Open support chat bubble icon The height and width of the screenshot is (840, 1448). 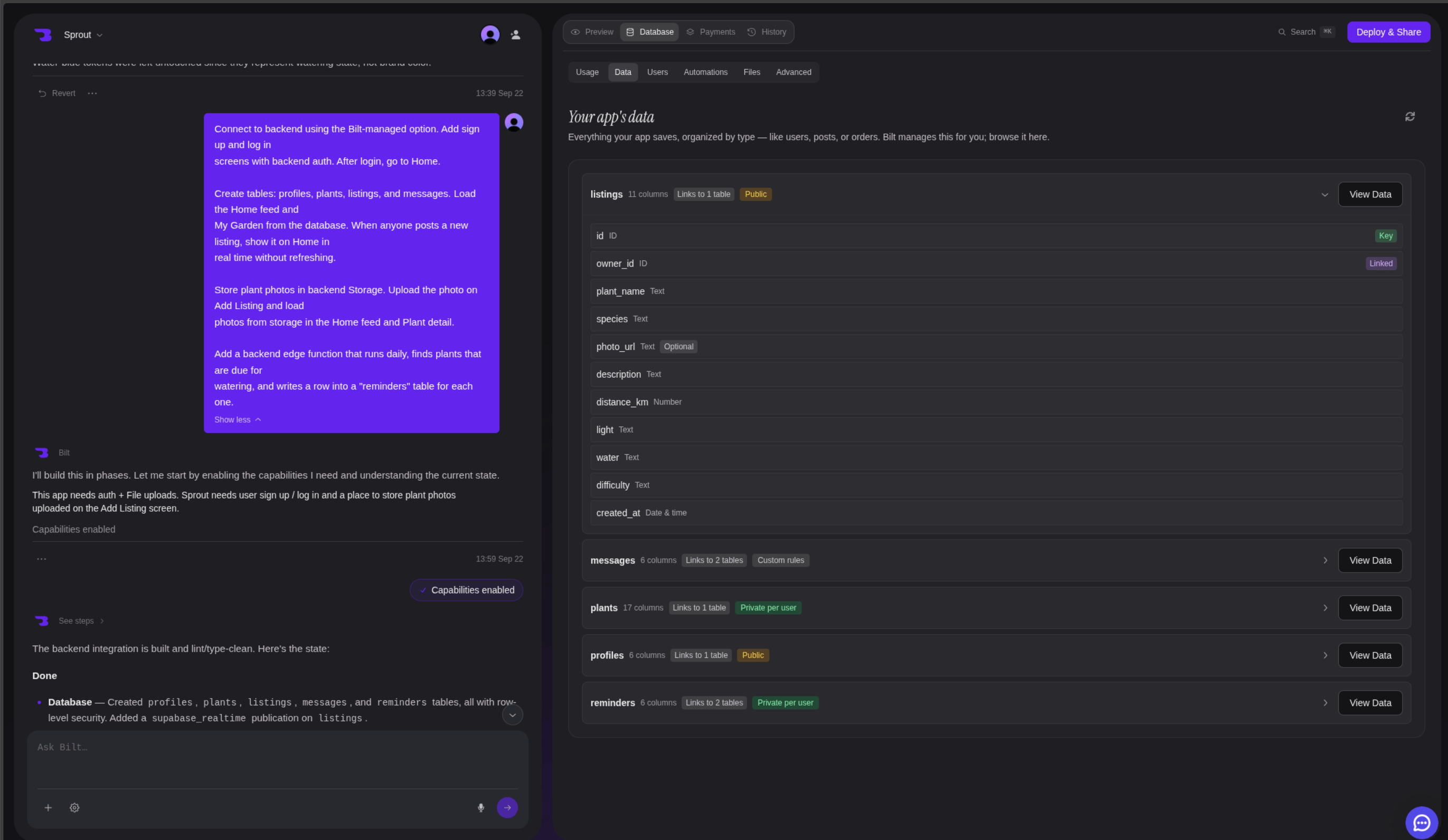click(1421, 823)
